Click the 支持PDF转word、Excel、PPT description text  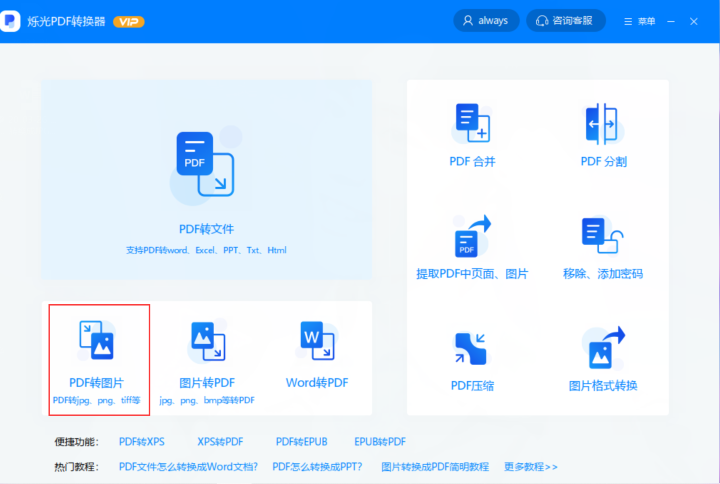tap(206, 250)
